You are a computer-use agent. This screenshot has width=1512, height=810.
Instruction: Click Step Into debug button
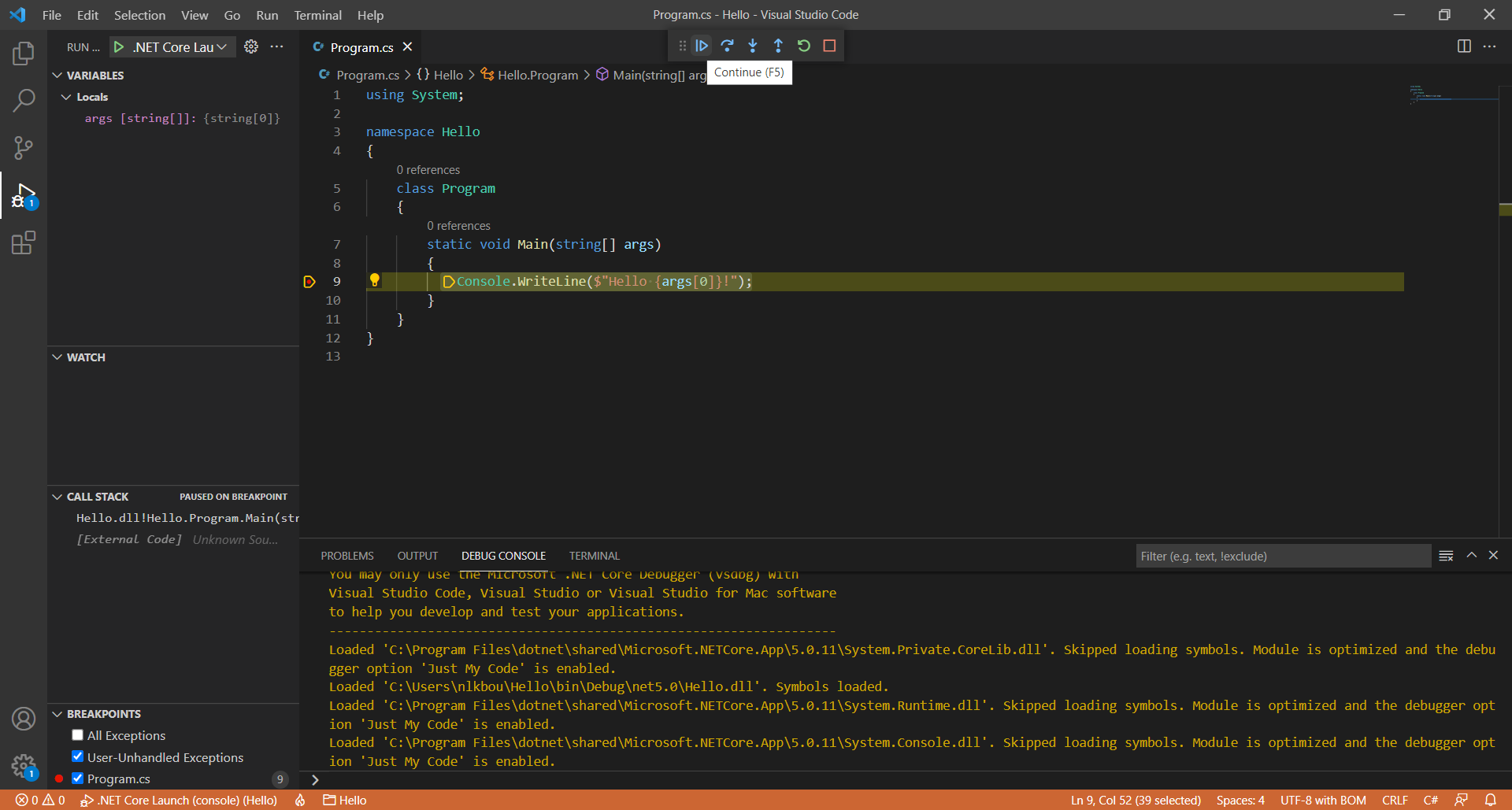point(753,46)
